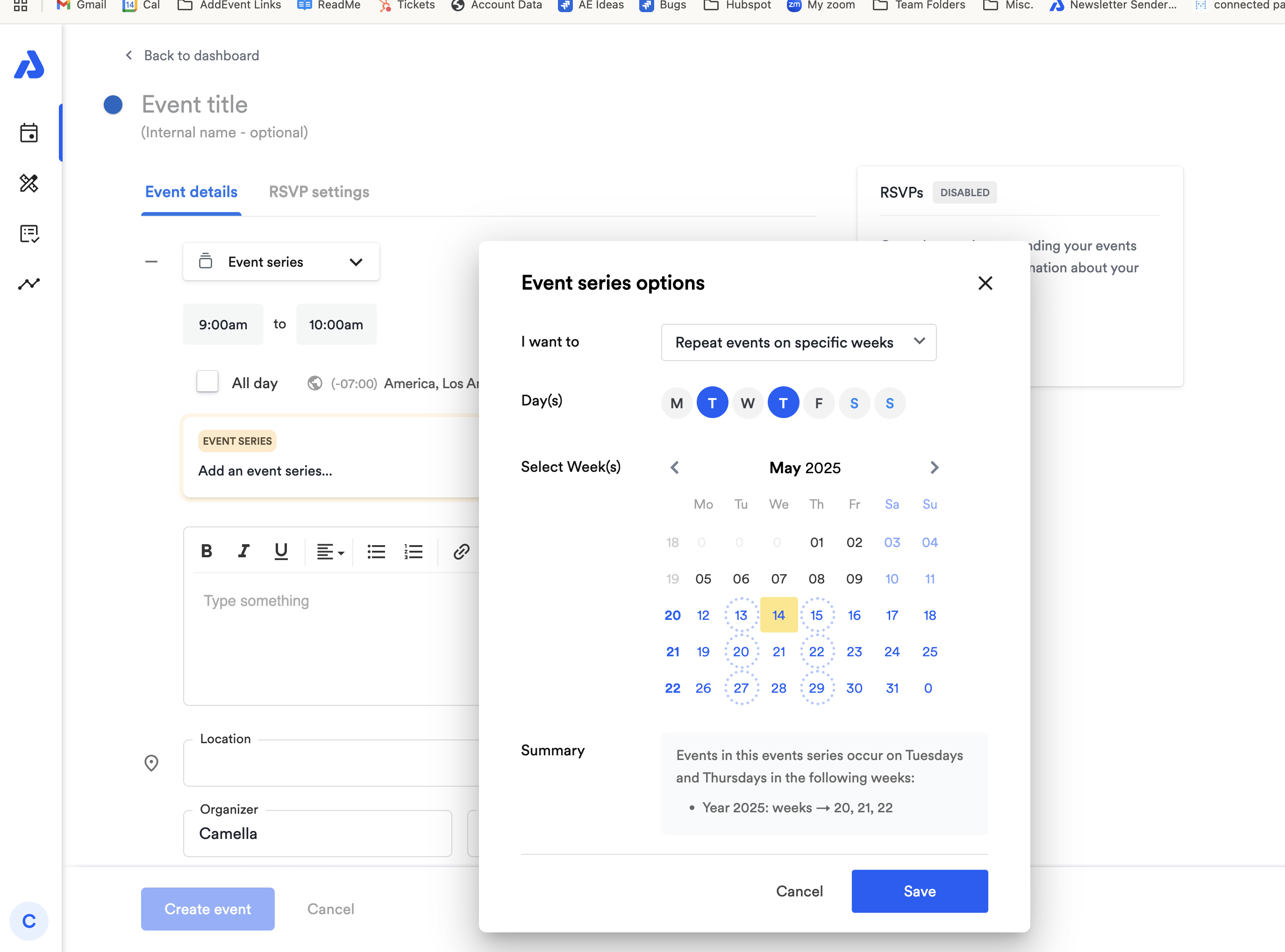Go to the next month in the calendar

[x=934, y=467]
